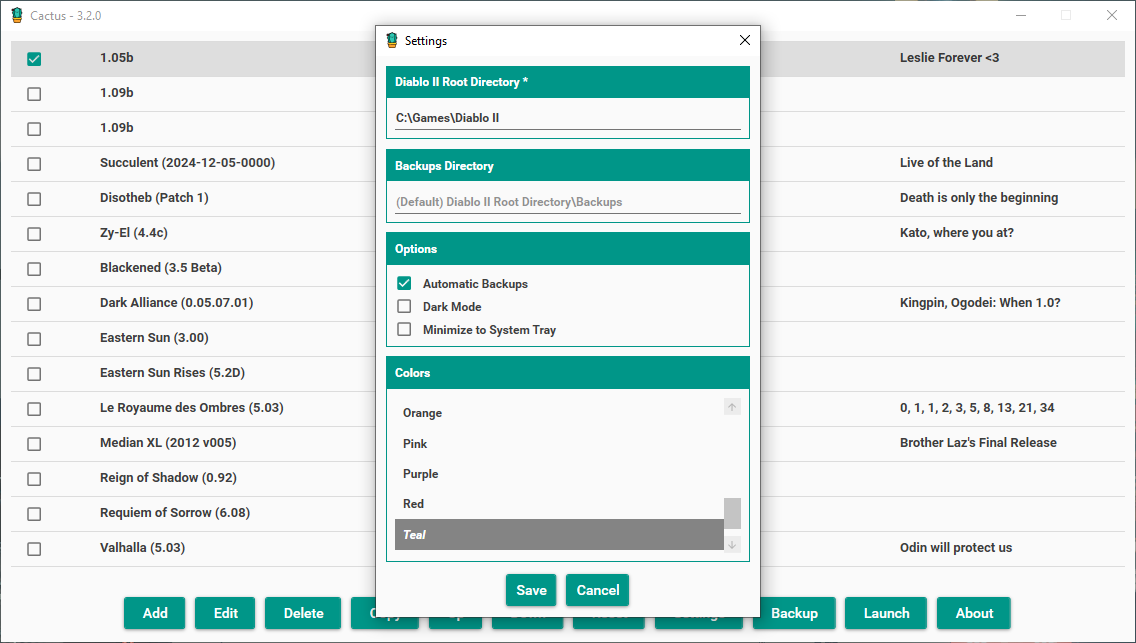1136x643 pixels.
Task: Click the Colors list scroll down arrow
Action: pyautogui.click(x=732, y=545)
